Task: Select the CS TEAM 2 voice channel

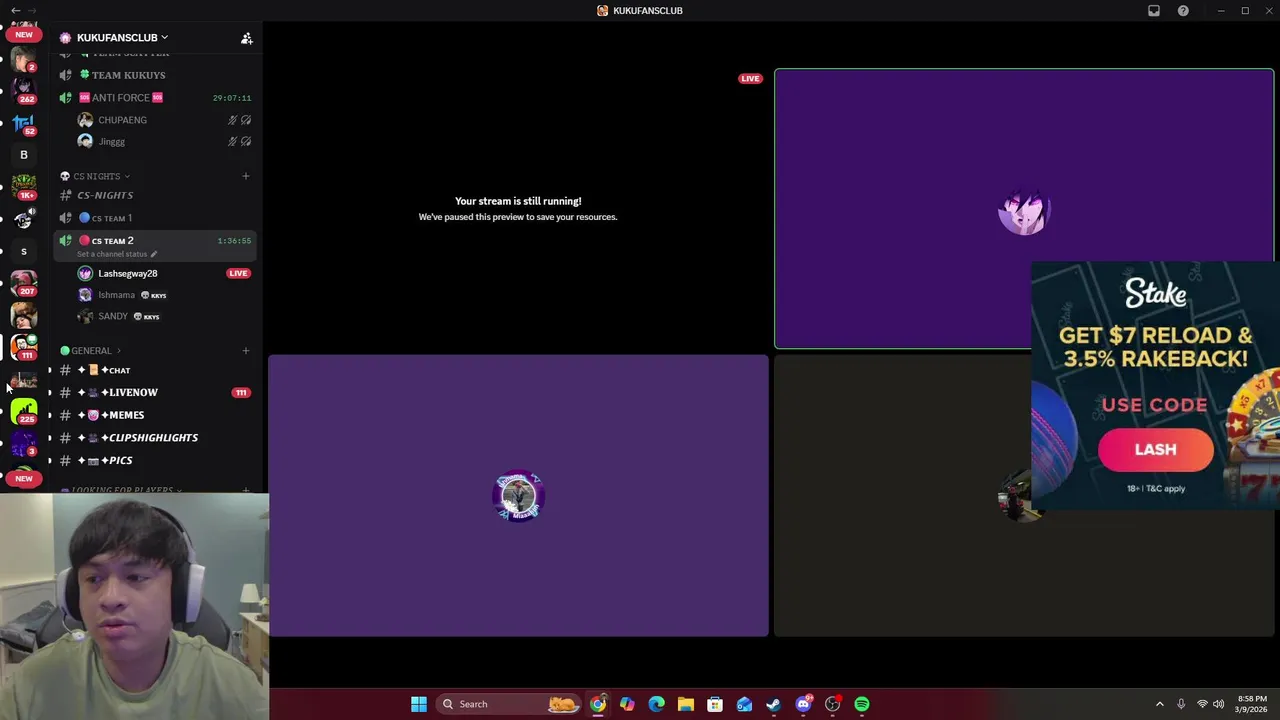Action: tap(112, 241)
